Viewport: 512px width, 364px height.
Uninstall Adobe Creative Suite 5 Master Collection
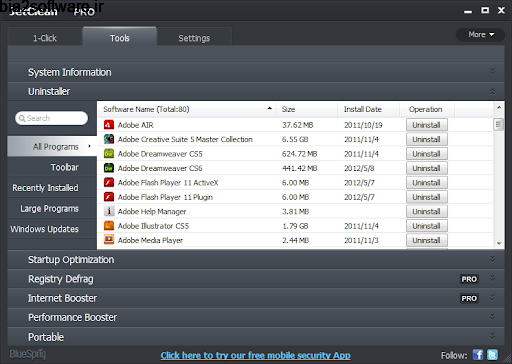(427, 139)
